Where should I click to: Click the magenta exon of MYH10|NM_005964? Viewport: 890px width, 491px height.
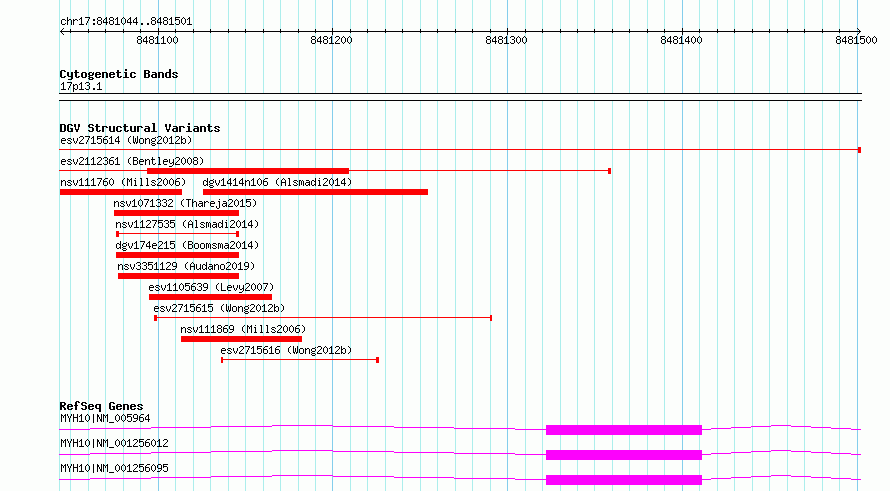pyautogui.click(x=624, y=430)
